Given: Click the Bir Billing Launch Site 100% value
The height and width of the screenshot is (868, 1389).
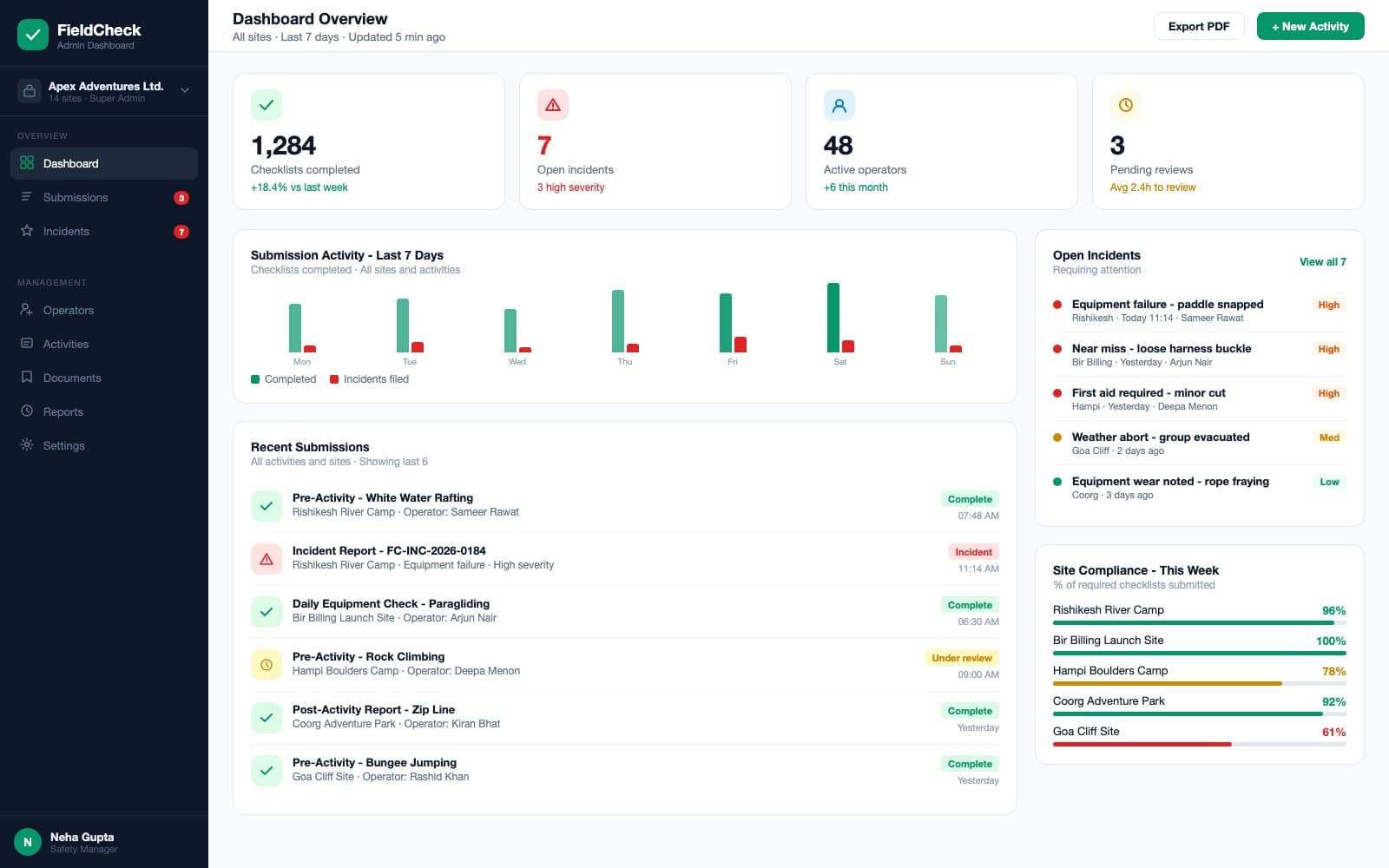Looking at the screenshot, I should pyautogui.click(x=1331, y=641).
